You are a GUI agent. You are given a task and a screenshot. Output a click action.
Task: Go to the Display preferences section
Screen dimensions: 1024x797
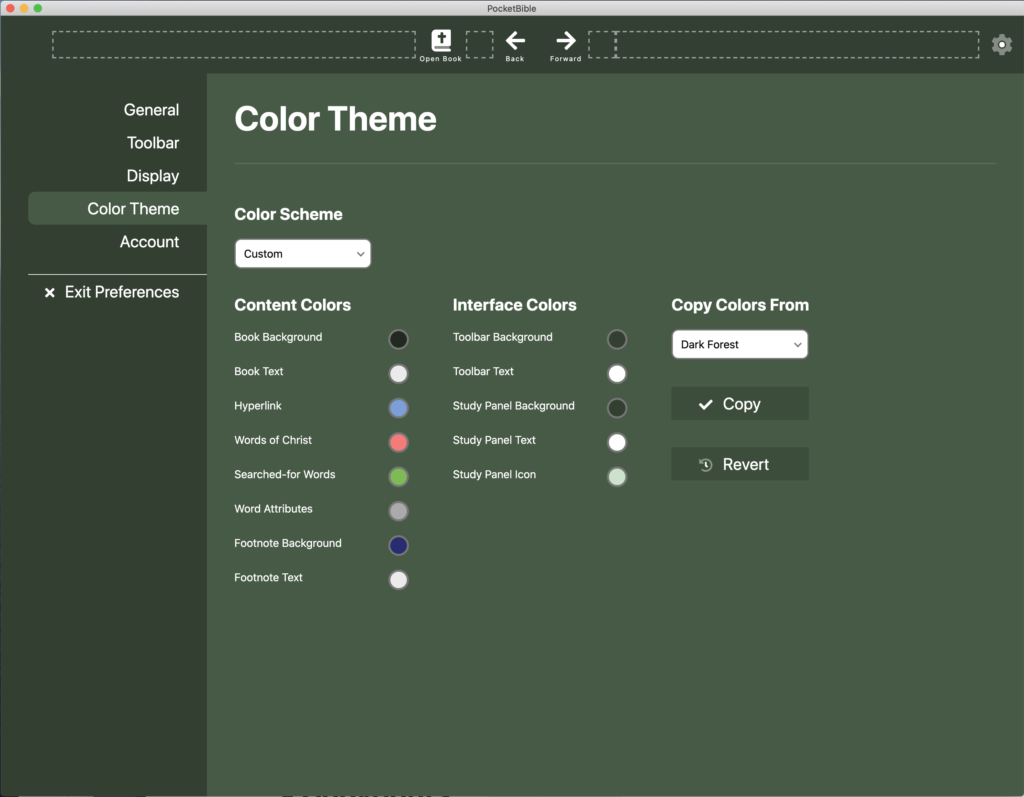[153, 176]
